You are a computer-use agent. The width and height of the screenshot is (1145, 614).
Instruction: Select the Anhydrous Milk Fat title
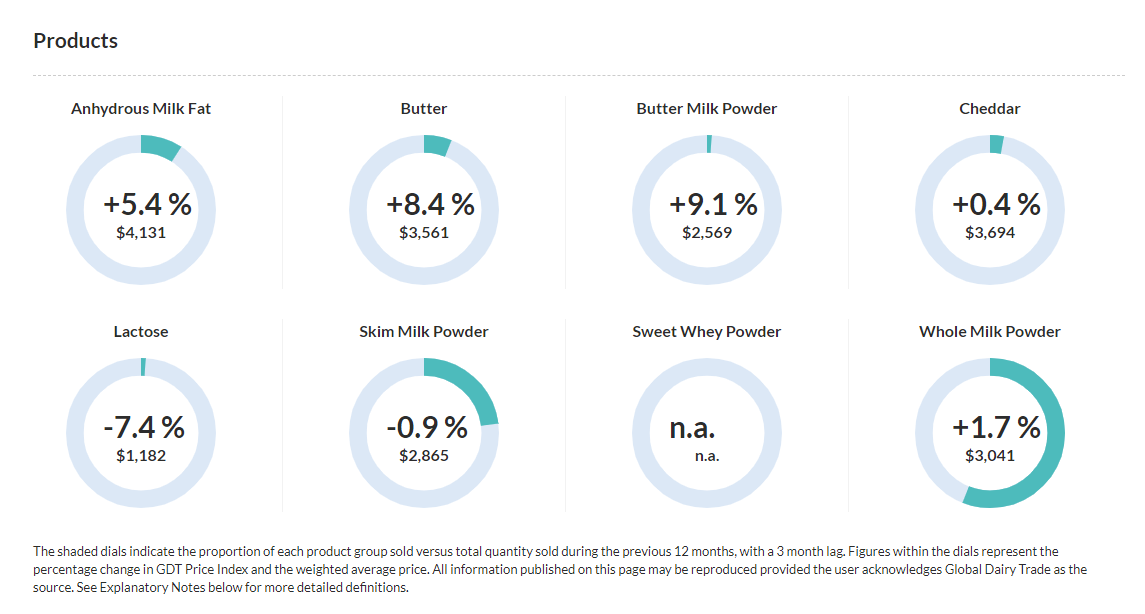(x=141, y=108)
